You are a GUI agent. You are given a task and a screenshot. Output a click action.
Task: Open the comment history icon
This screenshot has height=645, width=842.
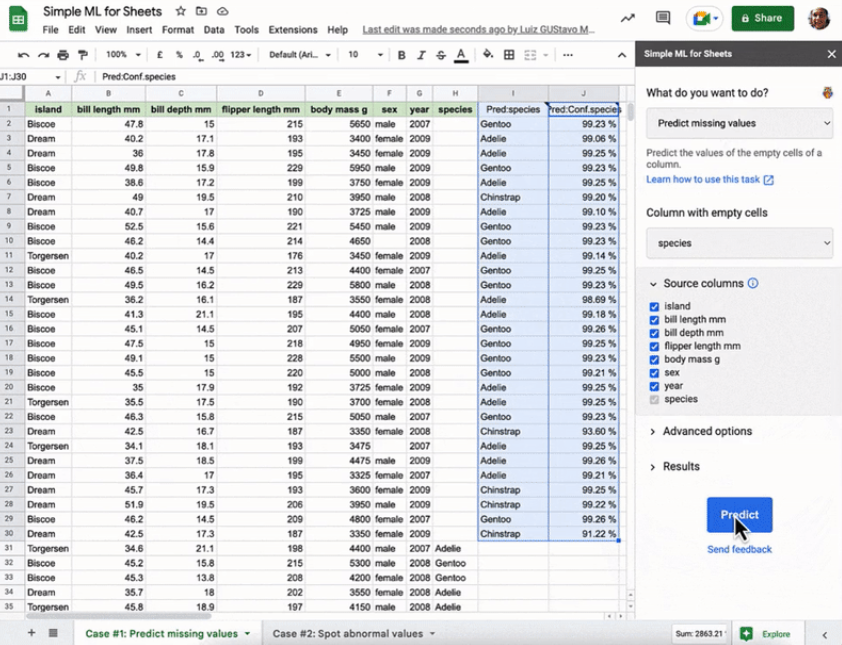(x=663, y=18)
